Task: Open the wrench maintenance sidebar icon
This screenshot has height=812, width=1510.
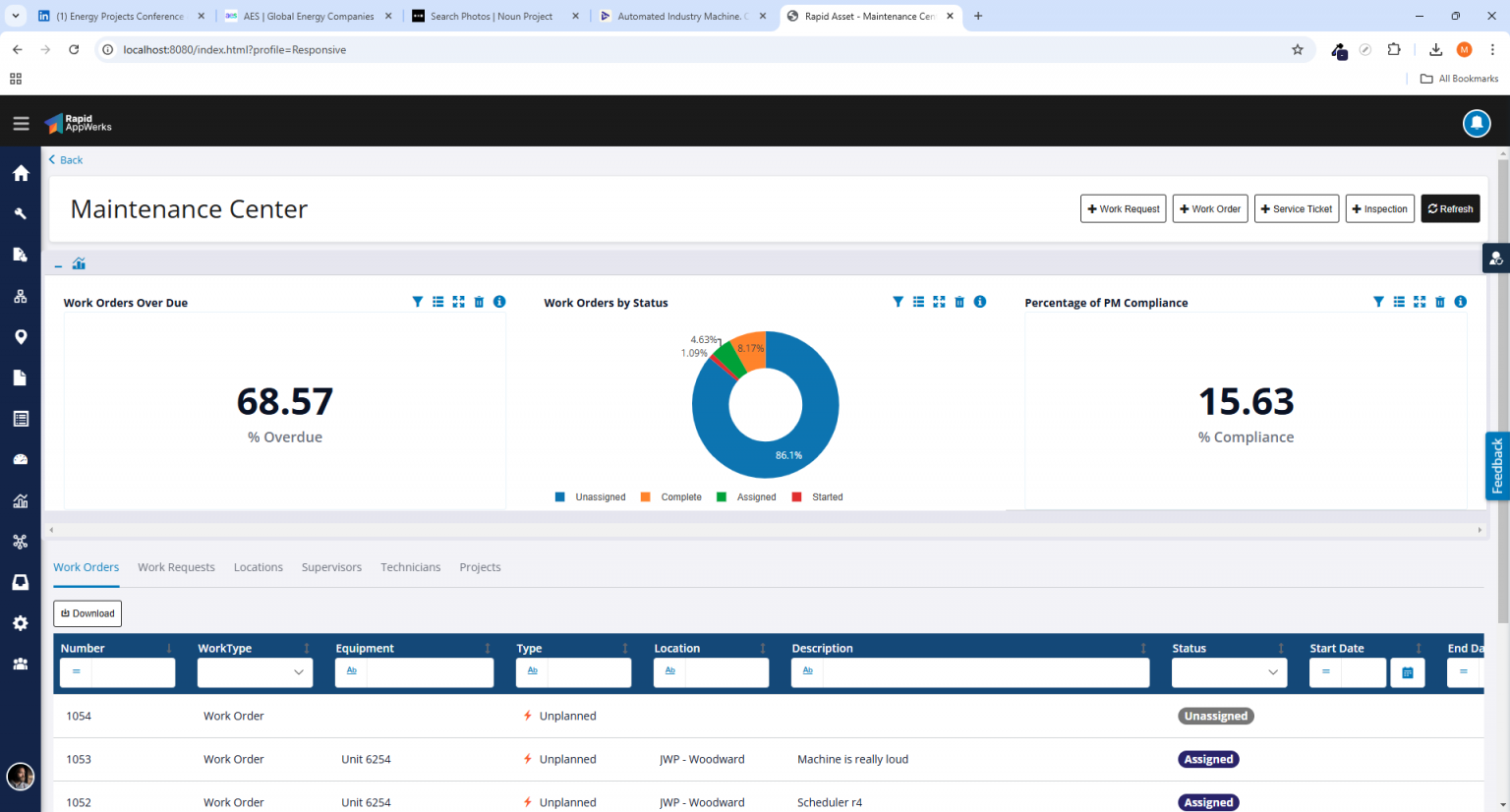Action: click(x=21, y=214)
